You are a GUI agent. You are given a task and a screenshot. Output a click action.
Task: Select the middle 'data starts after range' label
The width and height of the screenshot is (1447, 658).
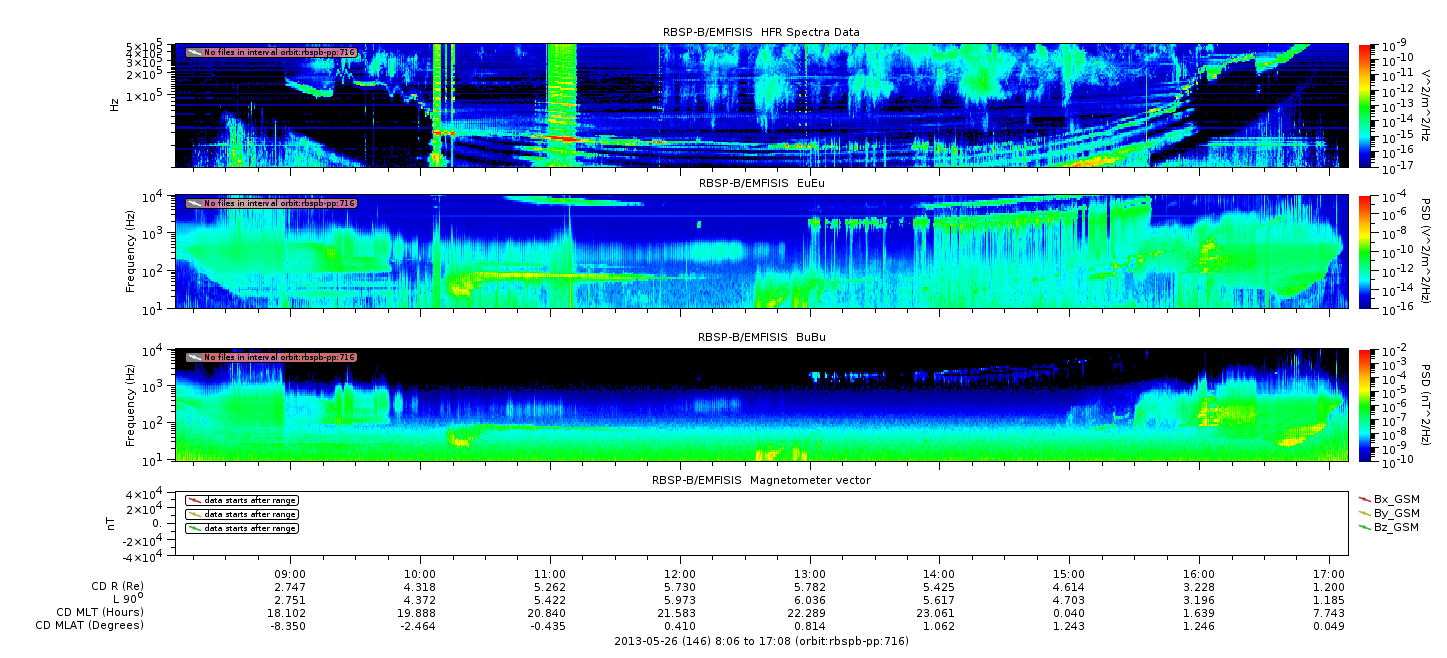pyautogui.click(x=250, y=514)
